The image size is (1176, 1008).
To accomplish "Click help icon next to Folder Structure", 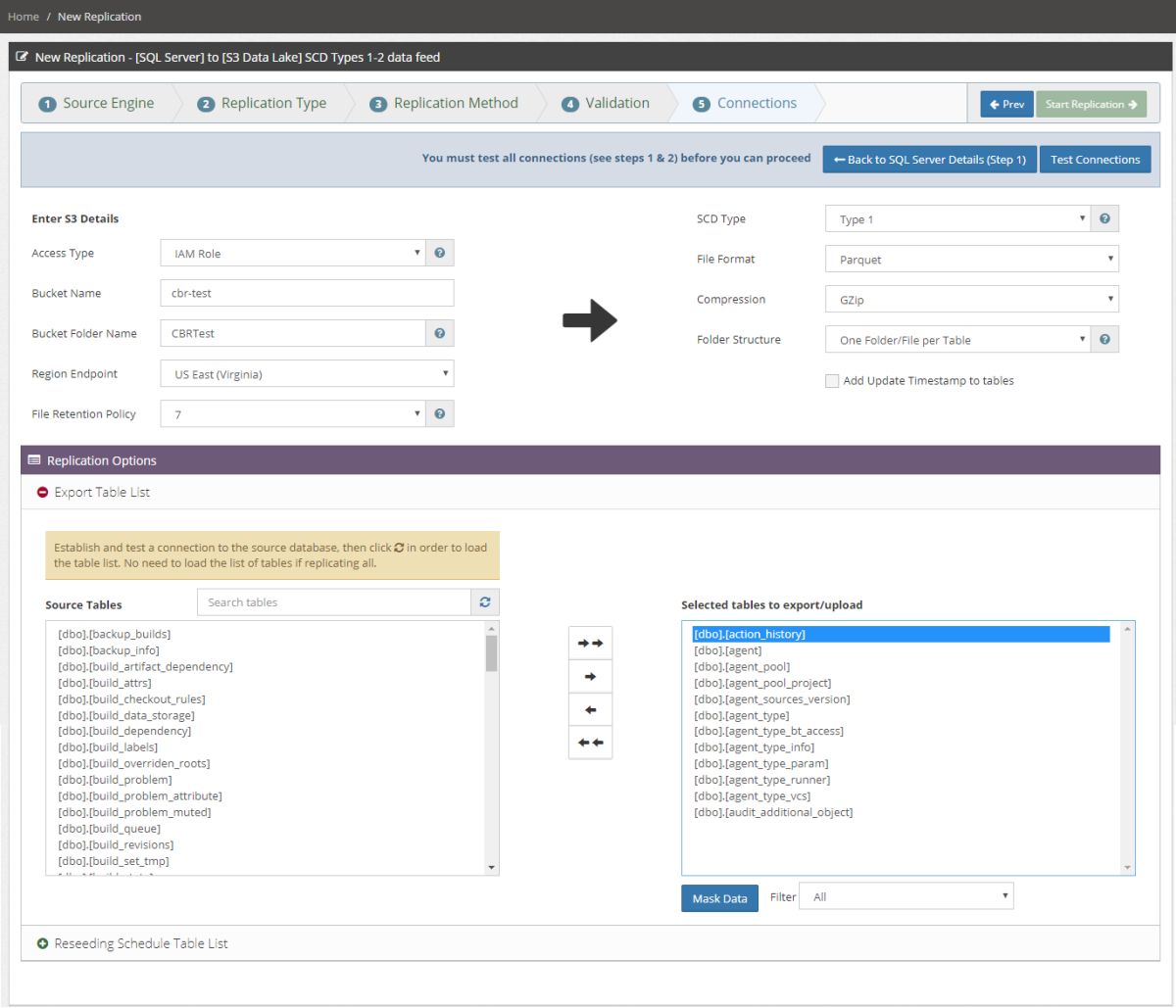I will (x=1104, y=339).
